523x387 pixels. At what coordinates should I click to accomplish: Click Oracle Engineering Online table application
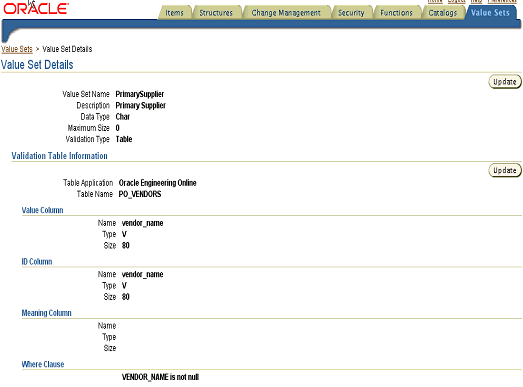coord(157,183)
